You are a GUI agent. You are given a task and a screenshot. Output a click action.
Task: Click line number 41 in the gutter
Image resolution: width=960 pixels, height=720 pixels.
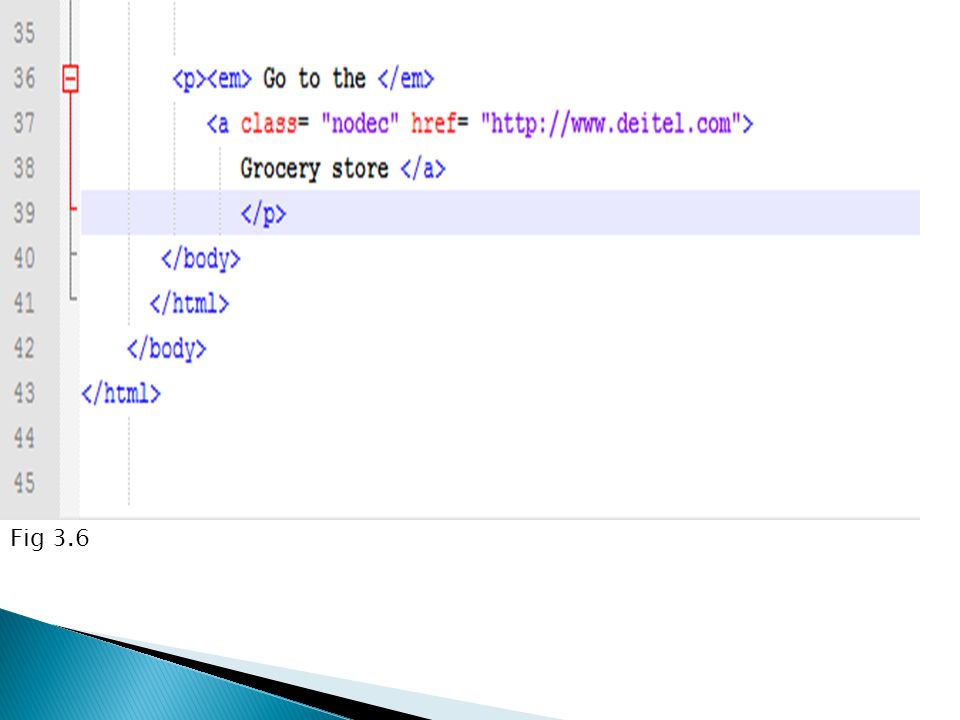click(x=24, y=303)
